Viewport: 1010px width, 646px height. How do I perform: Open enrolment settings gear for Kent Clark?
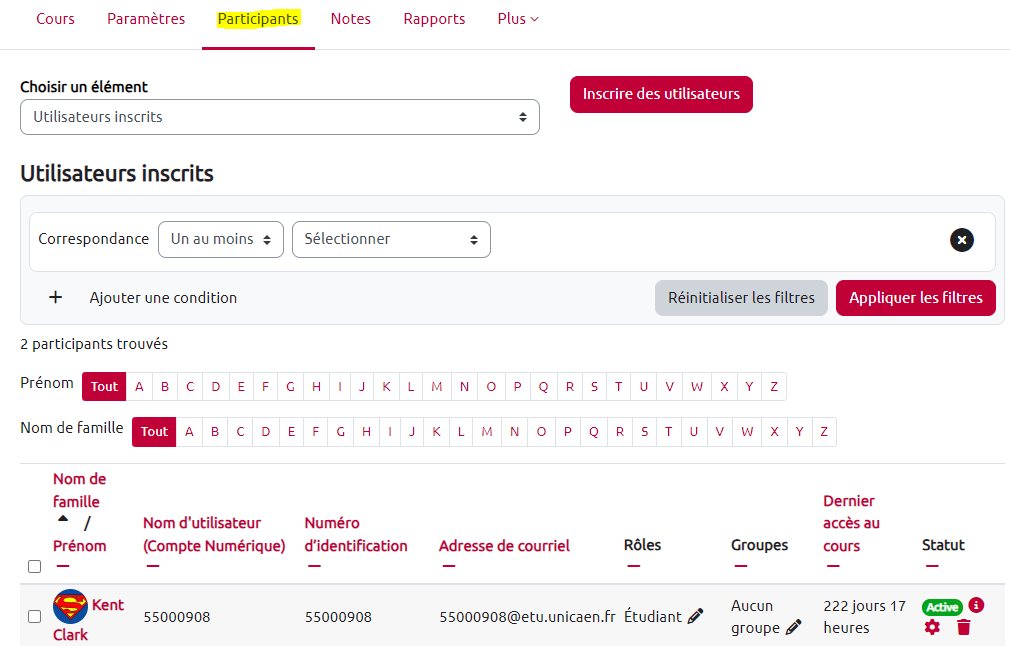pyautogui.click(x=932, y=627)
